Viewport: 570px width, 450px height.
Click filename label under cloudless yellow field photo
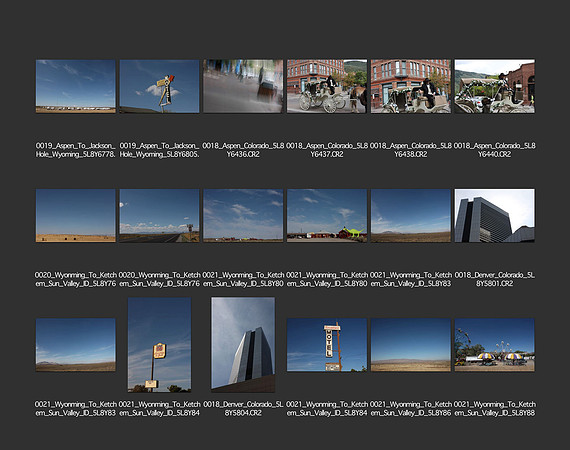click(x=76, y=279)
